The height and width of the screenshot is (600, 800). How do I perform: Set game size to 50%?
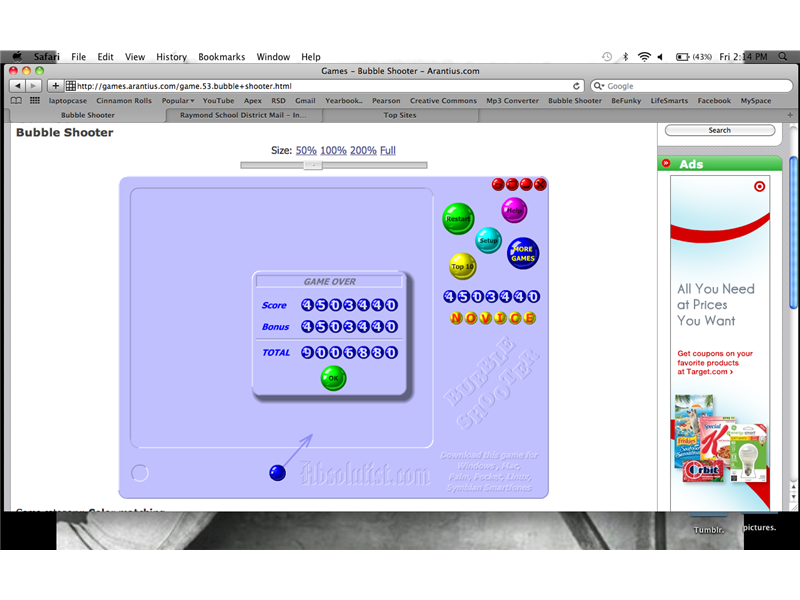coord(306,151)
